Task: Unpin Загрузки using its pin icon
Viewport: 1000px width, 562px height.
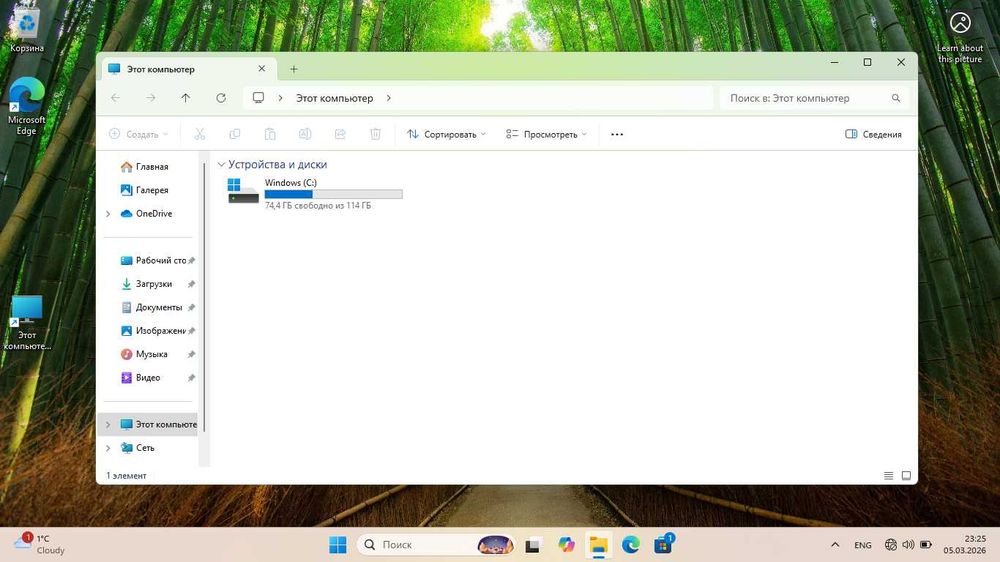Action: [x=191, y=284]
